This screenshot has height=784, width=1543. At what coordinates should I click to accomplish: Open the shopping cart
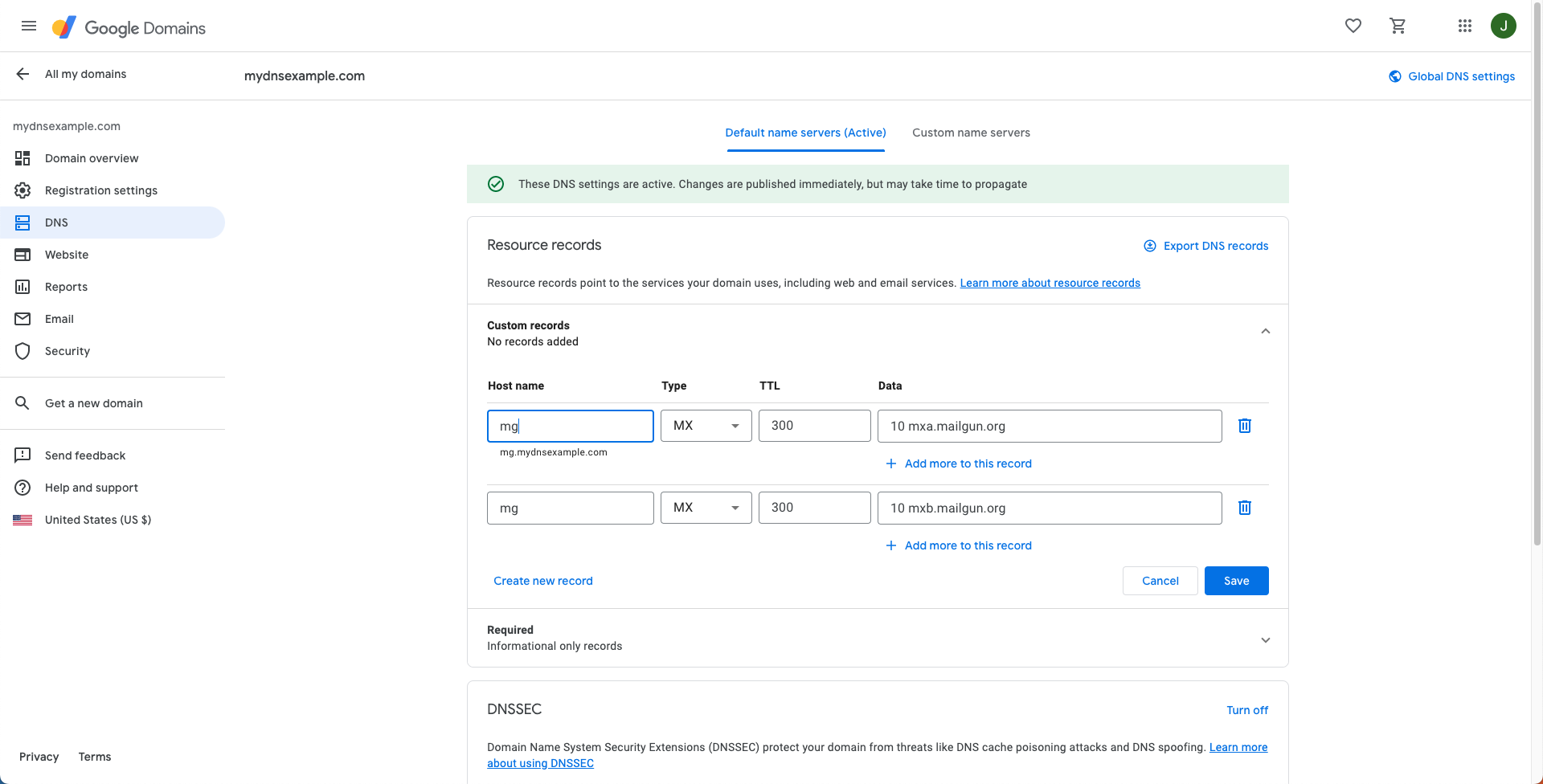coord(1398,25)
